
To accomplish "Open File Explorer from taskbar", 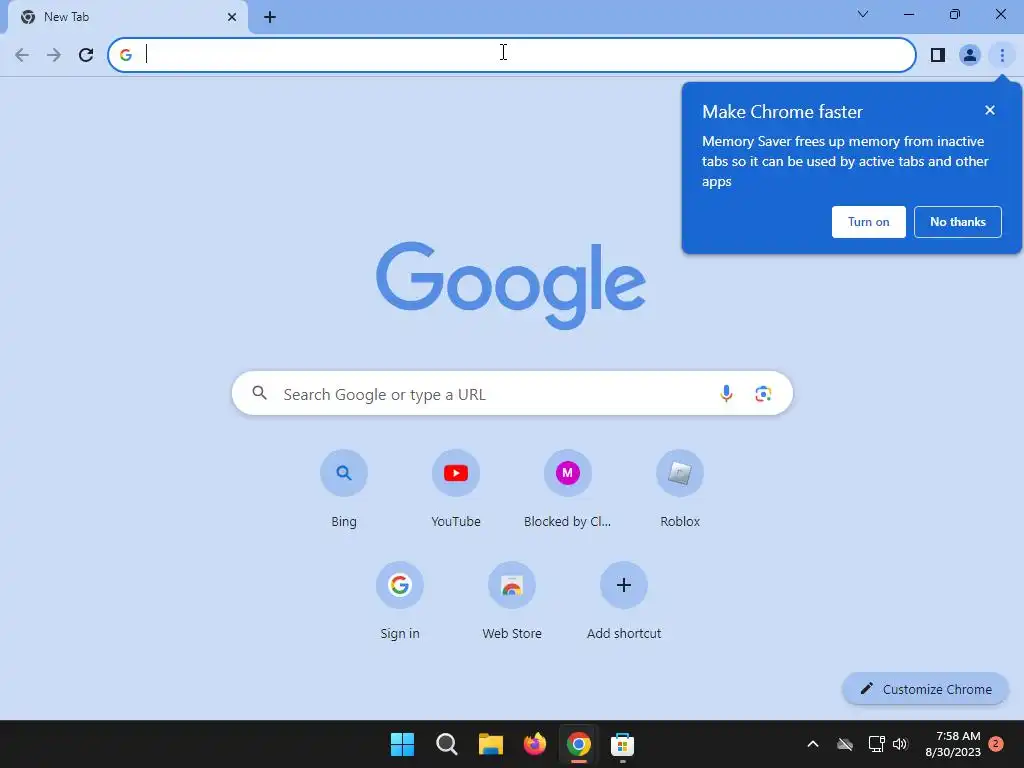I will (x=490, y=744).
